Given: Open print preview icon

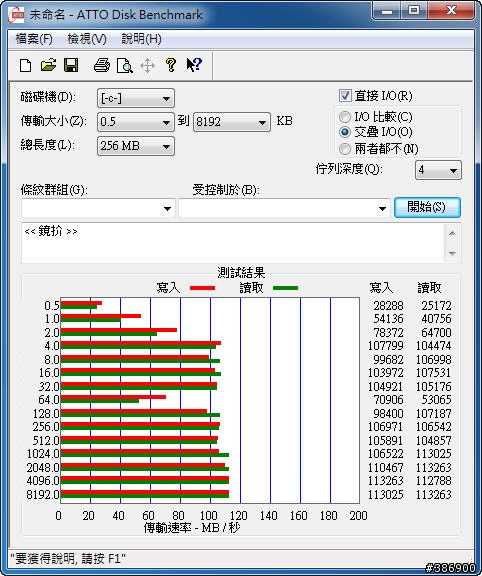Looking at the screenshot, I should (x=125, y=65).
